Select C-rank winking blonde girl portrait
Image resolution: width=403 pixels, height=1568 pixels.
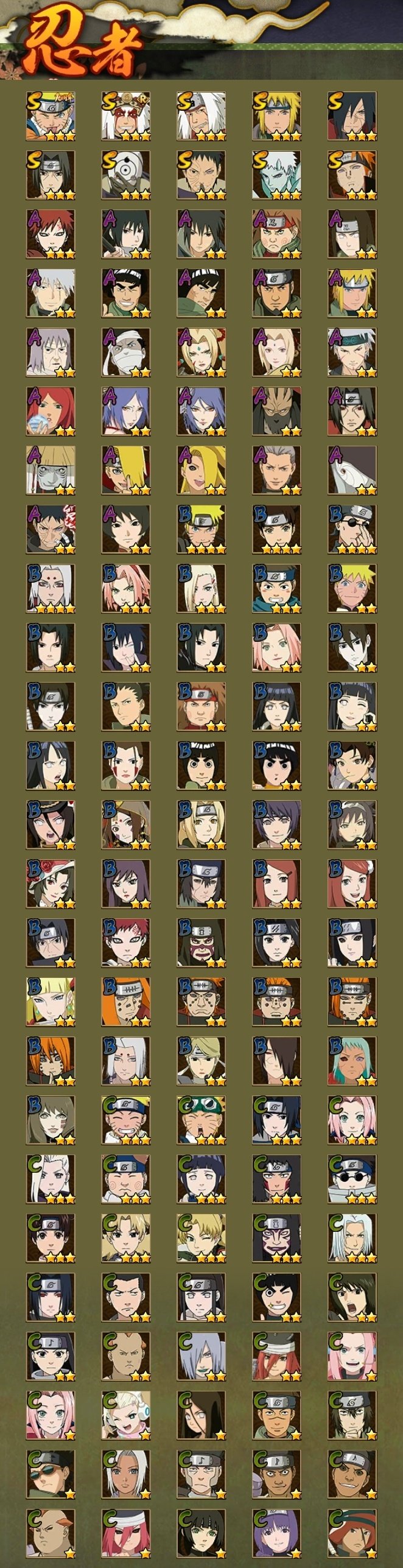201,1239
